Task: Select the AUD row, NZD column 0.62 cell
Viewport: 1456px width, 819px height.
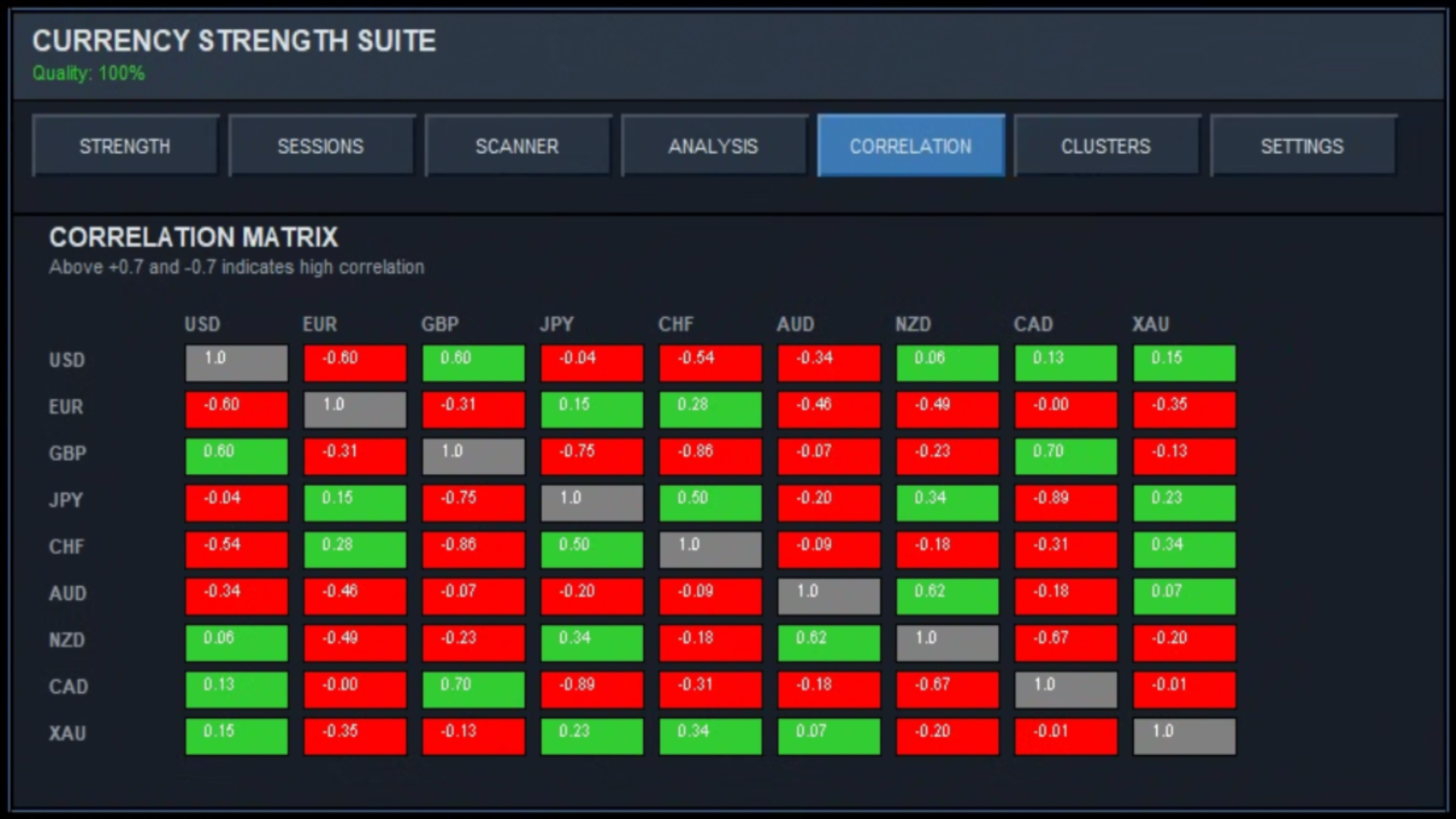Action: click(x=947, y=596)
